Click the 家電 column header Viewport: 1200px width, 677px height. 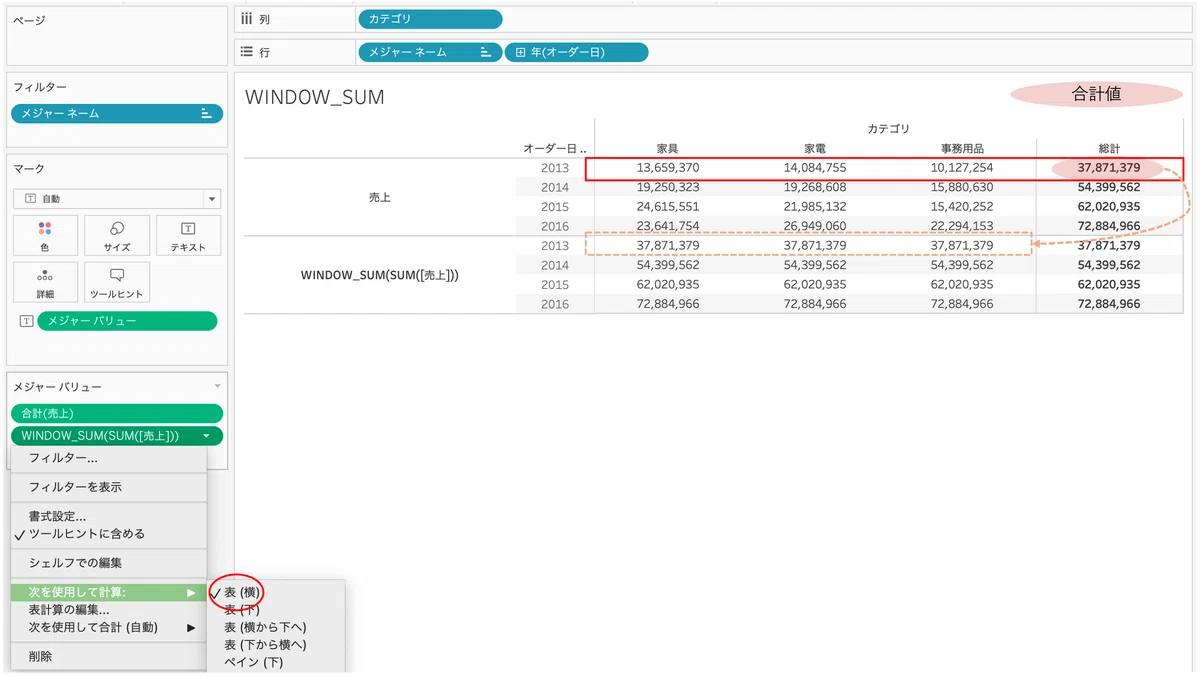(x=815, y=148)
